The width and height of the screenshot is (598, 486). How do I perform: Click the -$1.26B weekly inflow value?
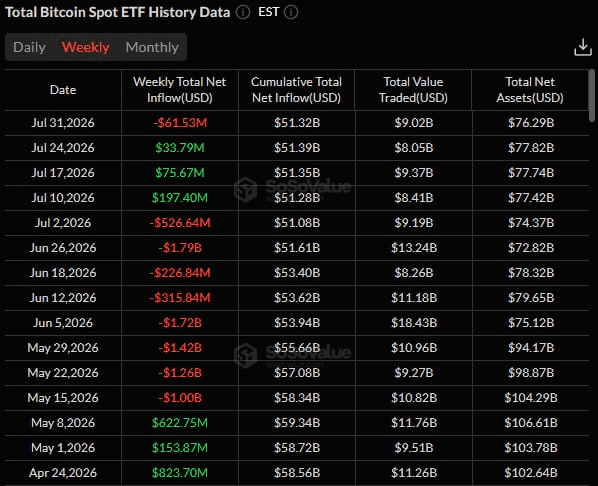tap(180, 373)
